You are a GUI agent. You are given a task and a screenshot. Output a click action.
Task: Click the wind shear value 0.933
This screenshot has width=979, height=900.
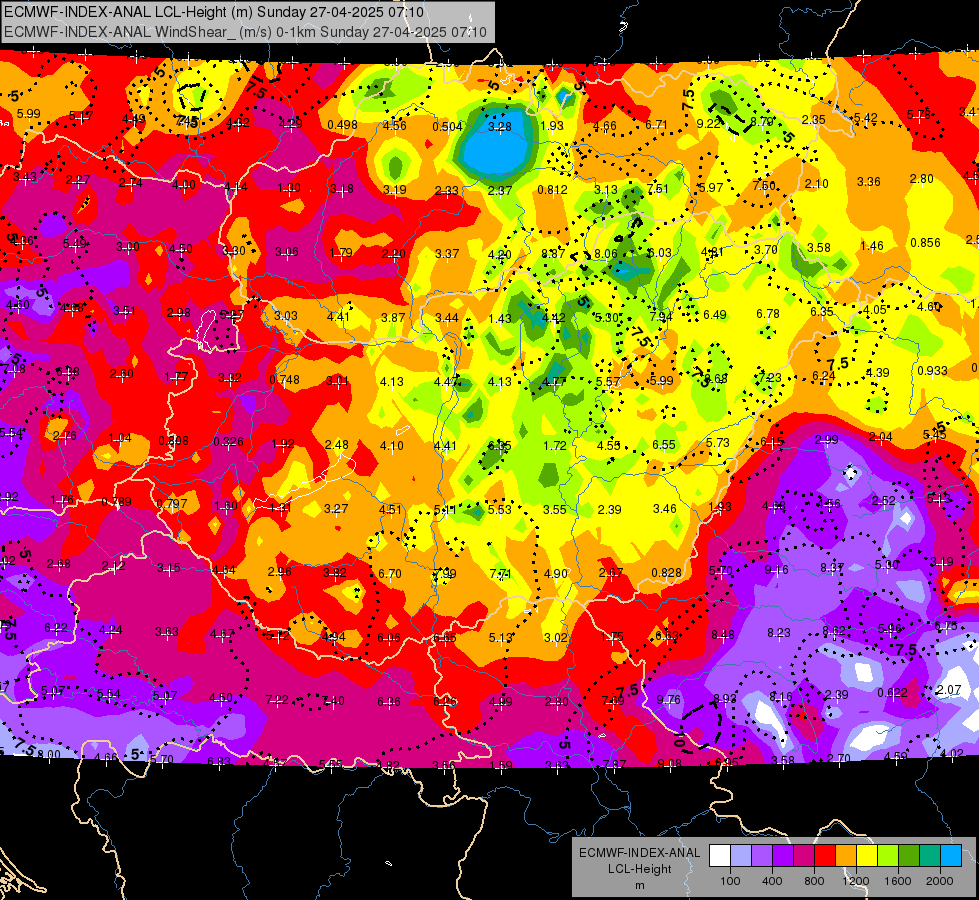pos(932,370)
